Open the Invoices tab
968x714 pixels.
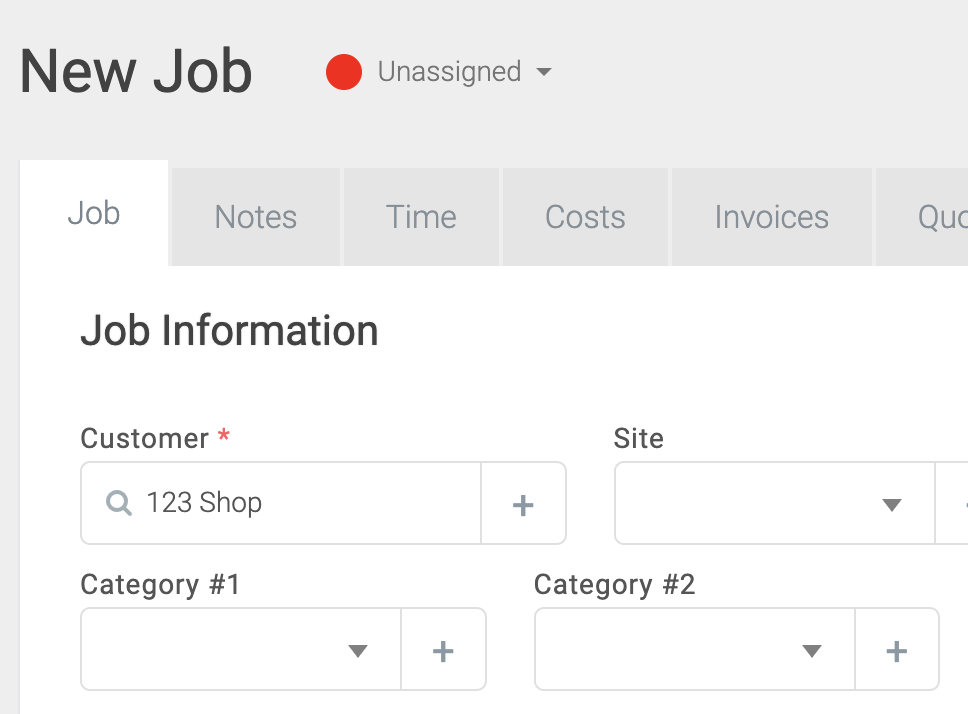(x=772, y=217)
